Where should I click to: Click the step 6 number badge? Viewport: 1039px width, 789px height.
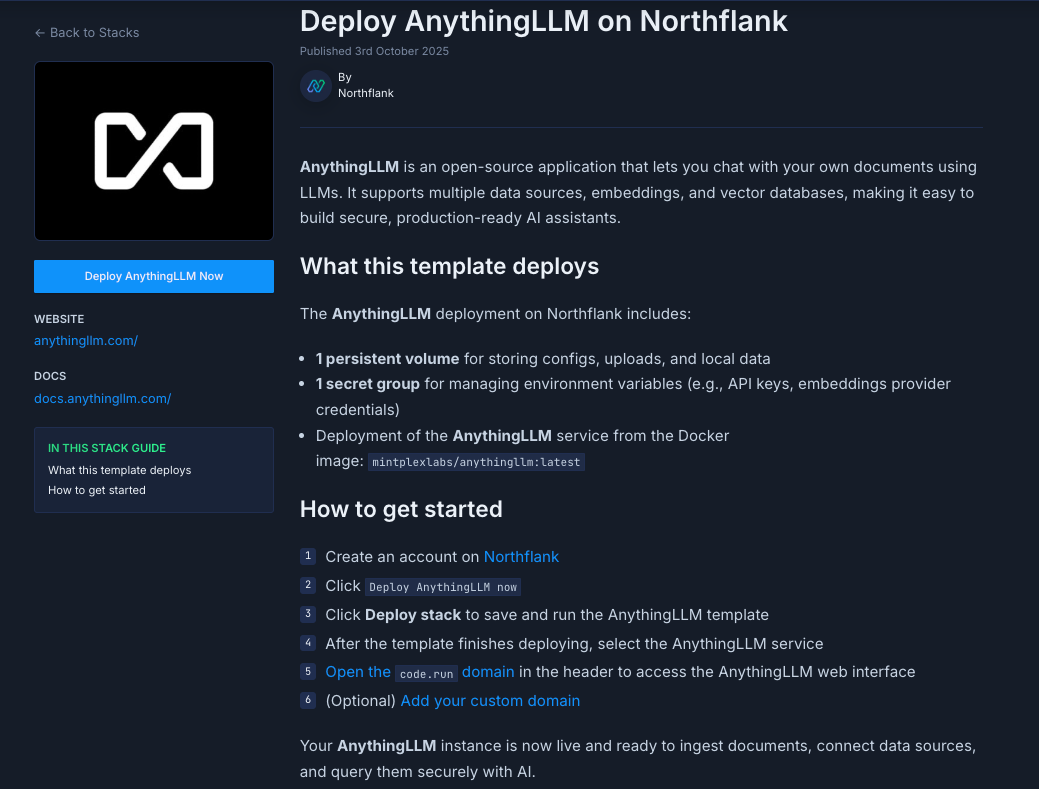pos(308,700)
